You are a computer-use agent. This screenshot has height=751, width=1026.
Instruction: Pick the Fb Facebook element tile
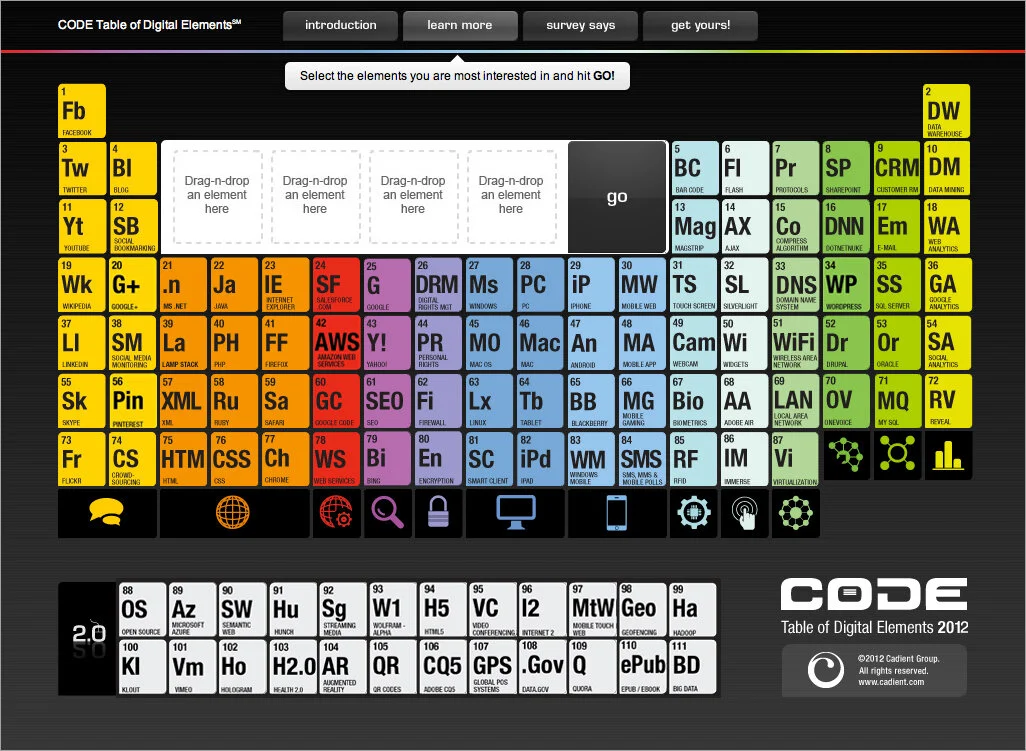[x=82, y=111]
